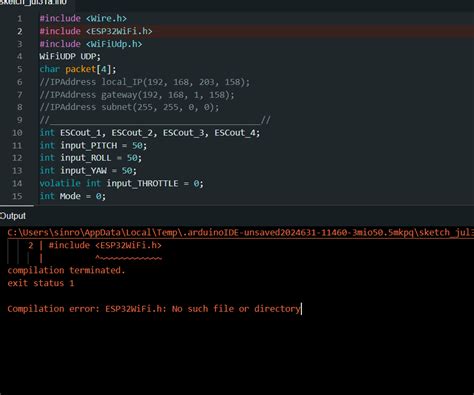474x395 pixels.
Task: Open the Output panel tab
Action: (x=13, y=216)
